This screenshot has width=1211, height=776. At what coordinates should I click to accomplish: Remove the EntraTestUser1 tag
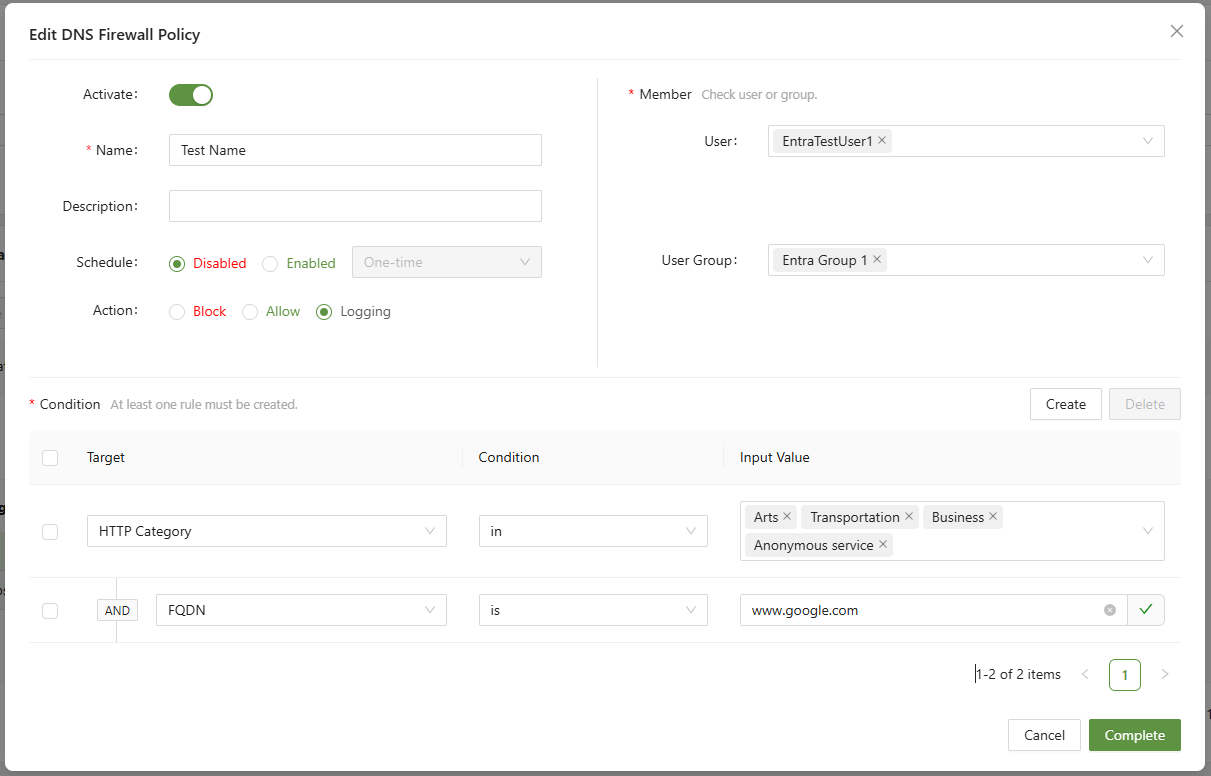pyautogui.click(x=882, y=141)
